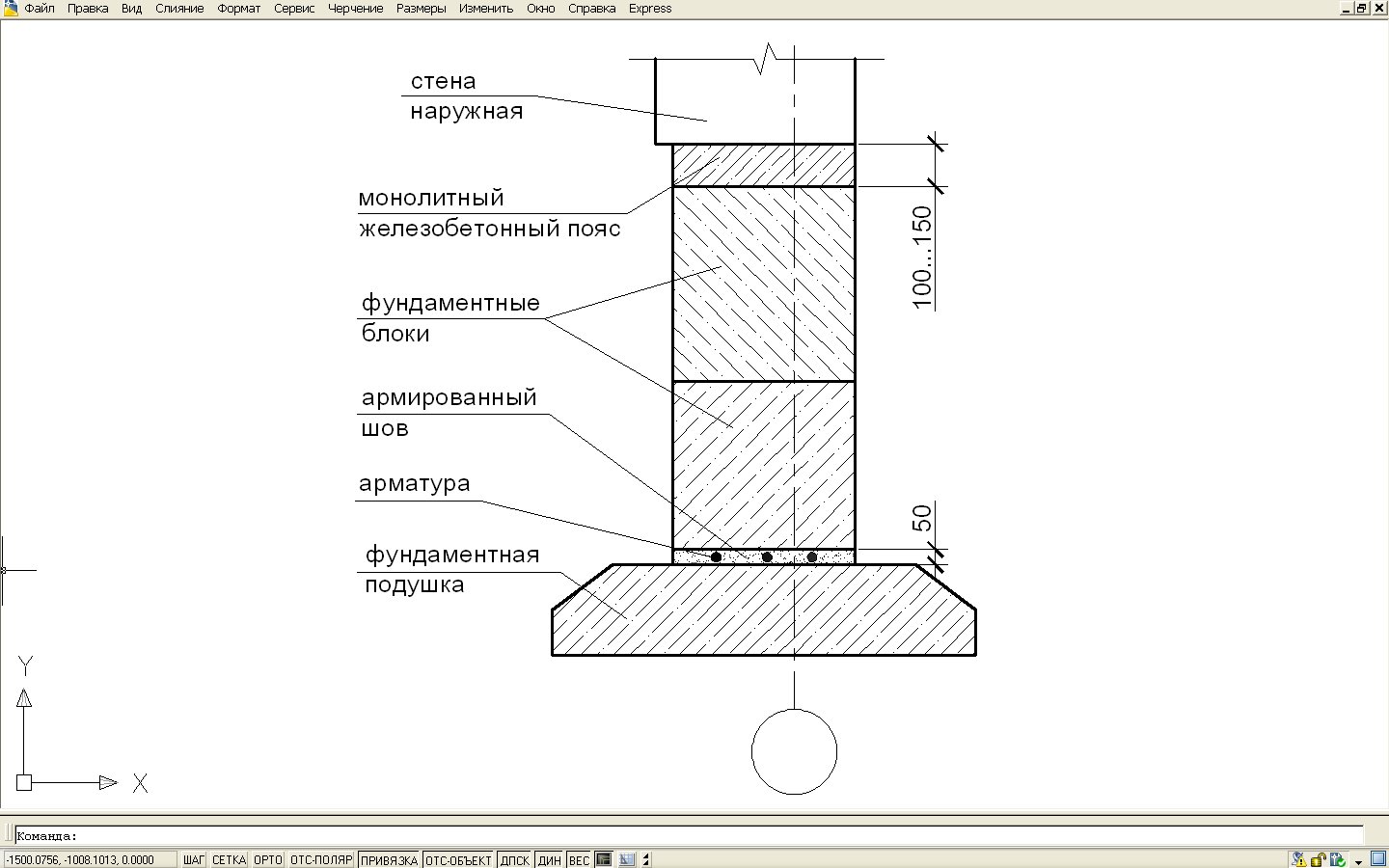The height and width of the screenshot is (868, 1389).
Task: Expand the small arrows next to annotation icon
Action: click(x=646, y=859)
